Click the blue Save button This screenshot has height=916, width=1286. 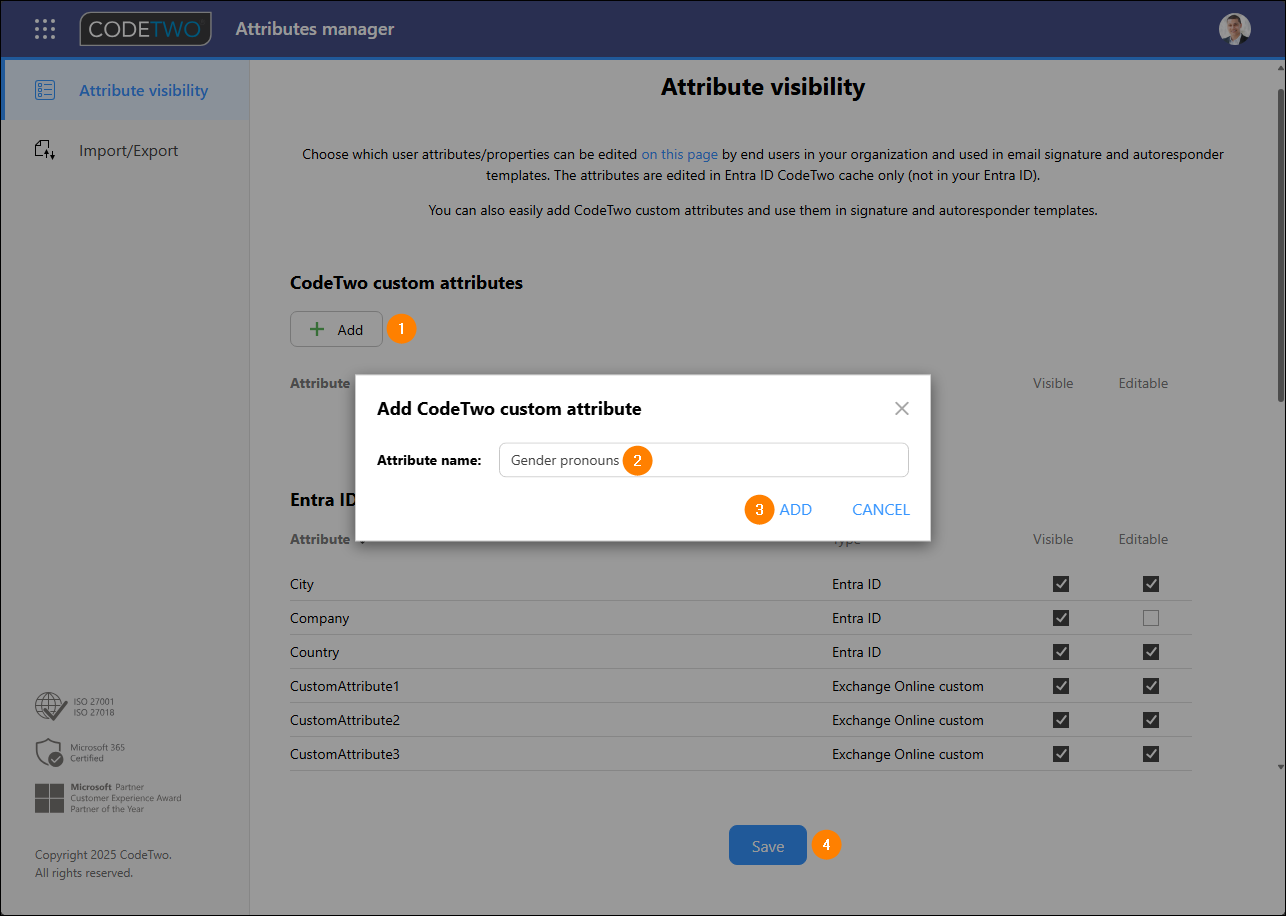[x=767, y=846]
